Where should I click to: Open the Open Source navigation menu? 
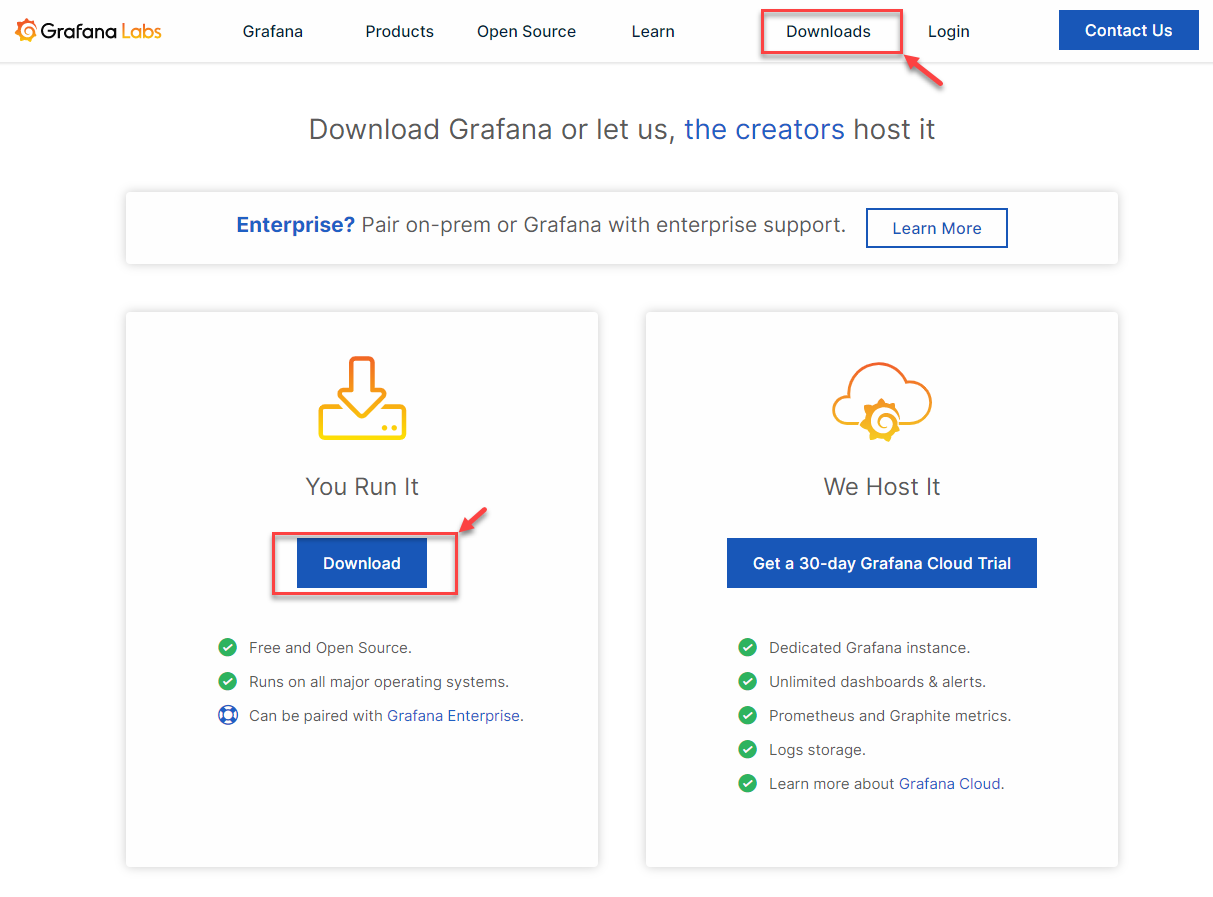(x=526, y=31)
